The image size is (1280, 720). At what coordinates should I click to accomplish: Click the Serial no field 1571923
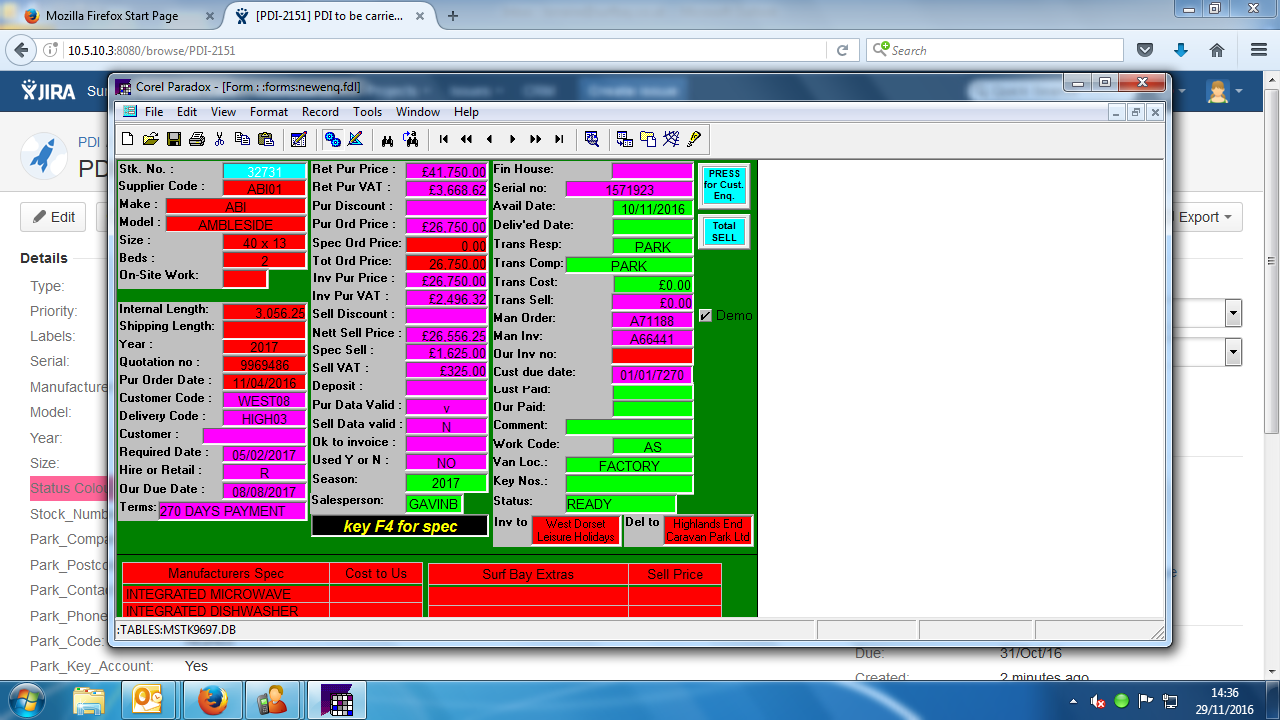click(629, 189)
